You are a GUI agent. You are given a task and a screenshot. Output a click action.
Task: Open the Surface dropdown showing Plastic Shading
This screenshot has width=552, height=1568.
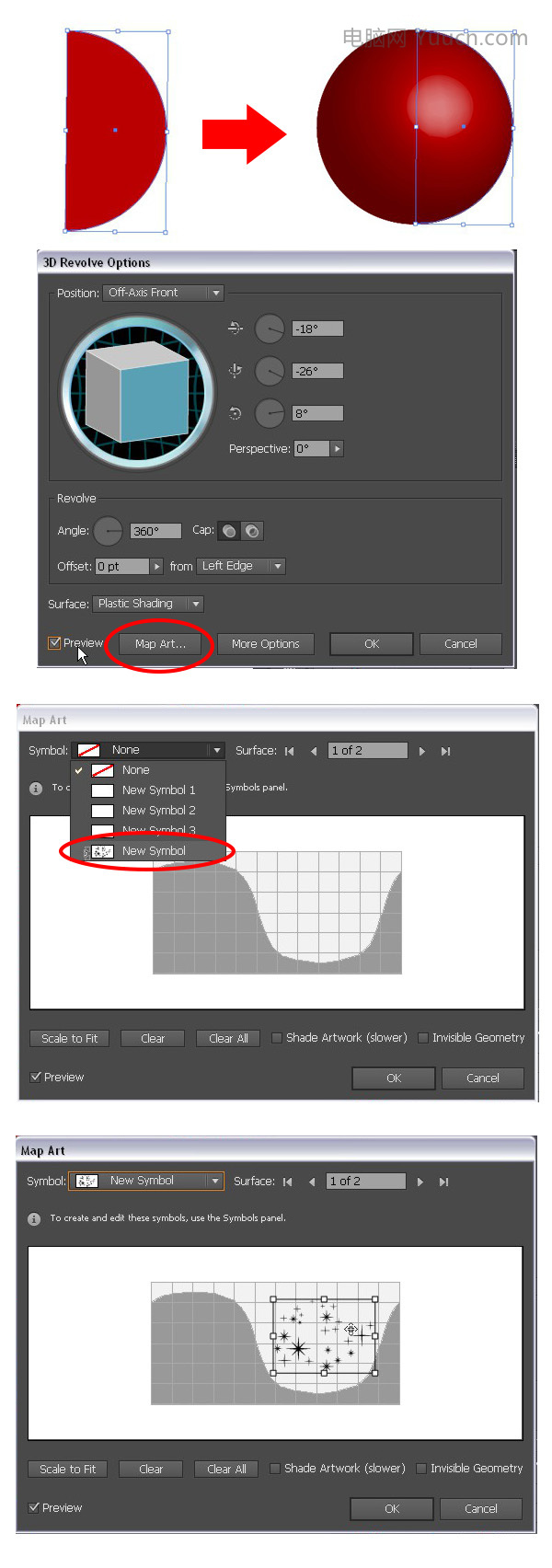coord(147,604)
